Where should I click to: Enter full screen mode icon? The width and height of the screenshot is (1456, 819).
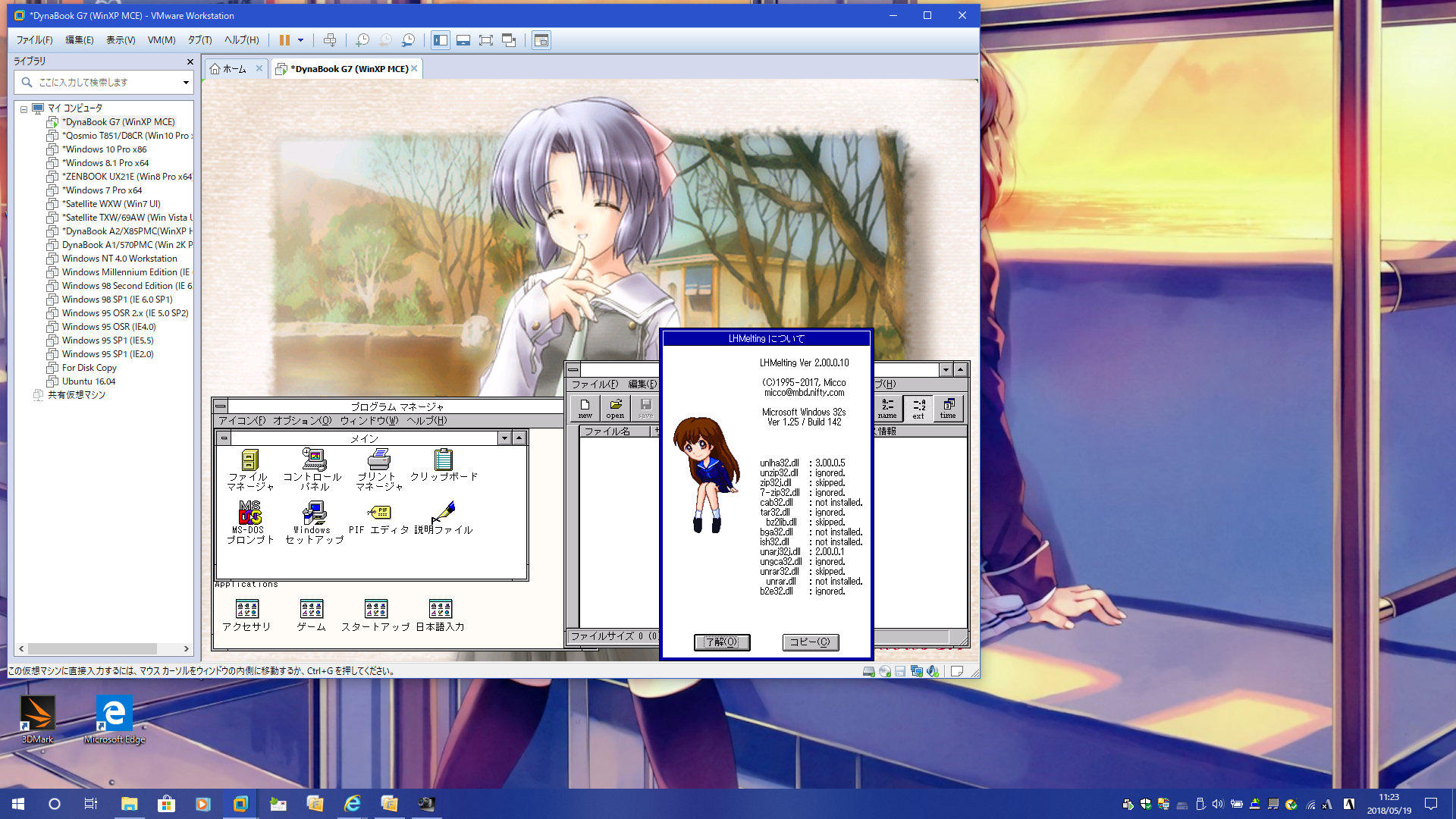tap(486, 40)
